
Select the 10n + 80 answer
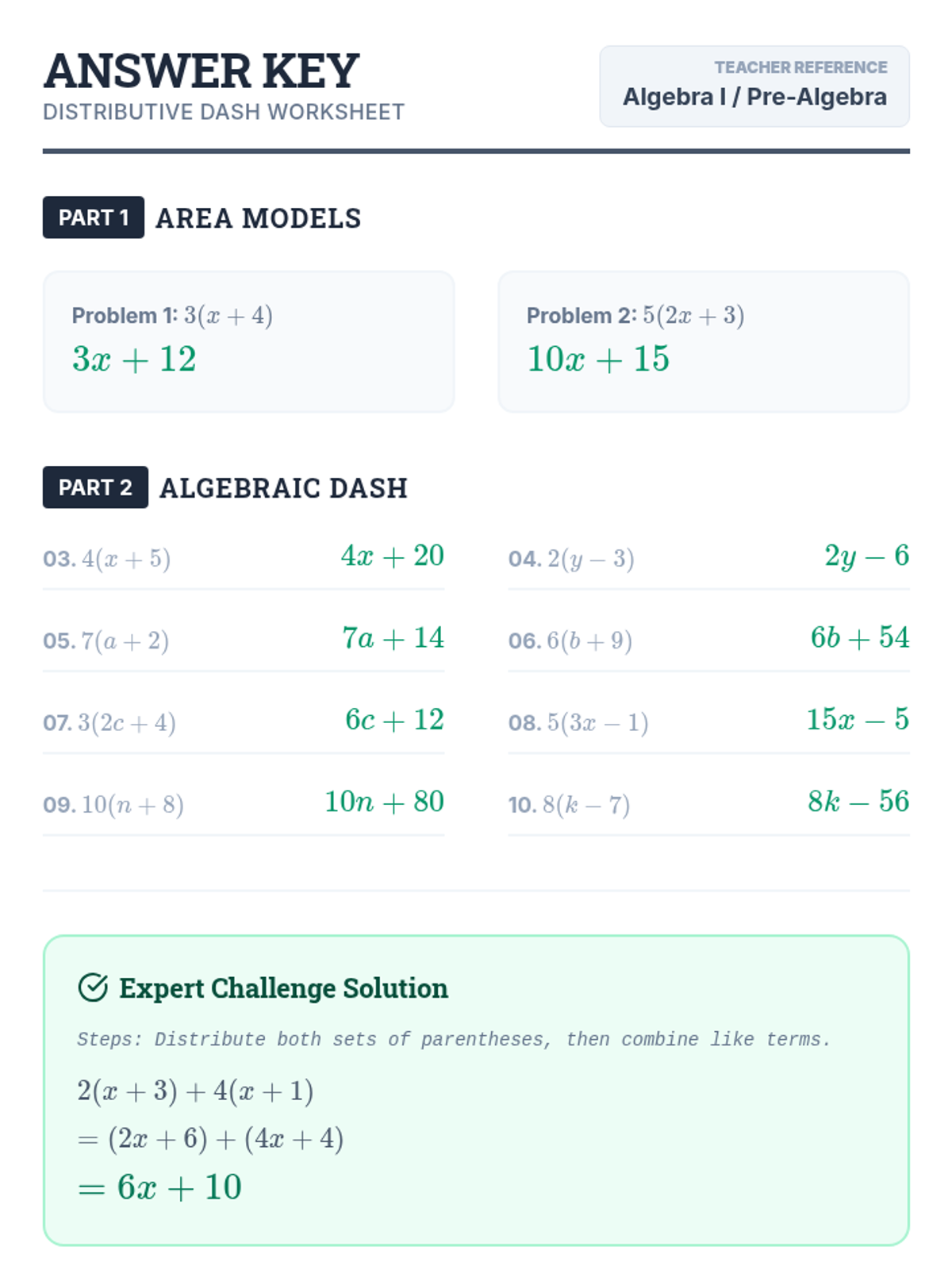coord(385,802)
